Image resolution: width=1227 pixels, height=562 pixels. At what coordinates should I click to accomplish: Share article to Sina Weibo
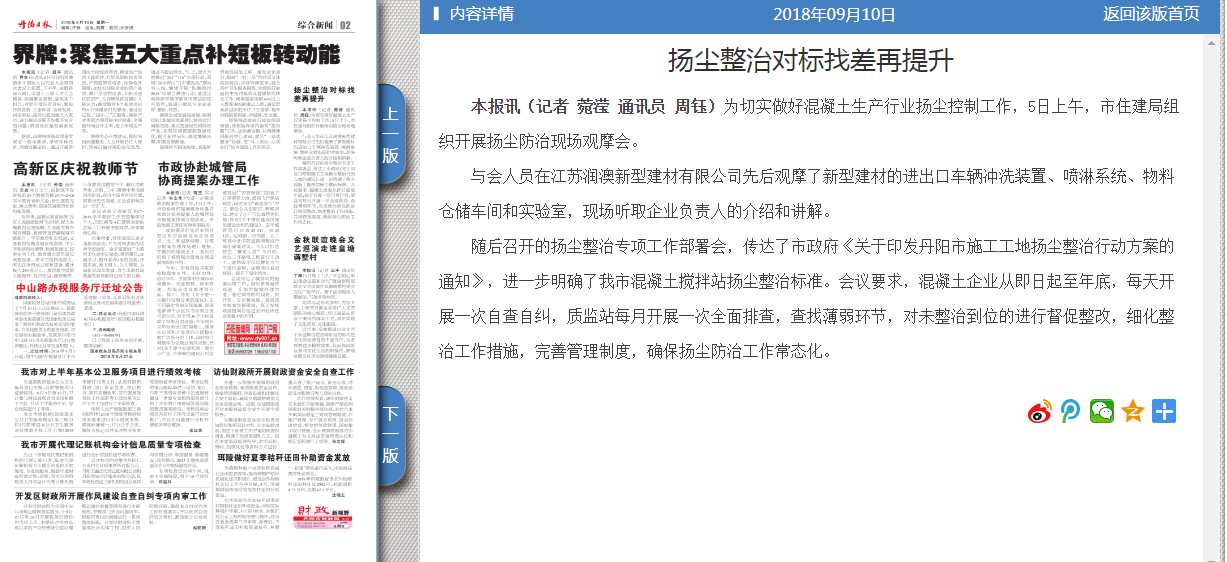(x=1041, y=411)
